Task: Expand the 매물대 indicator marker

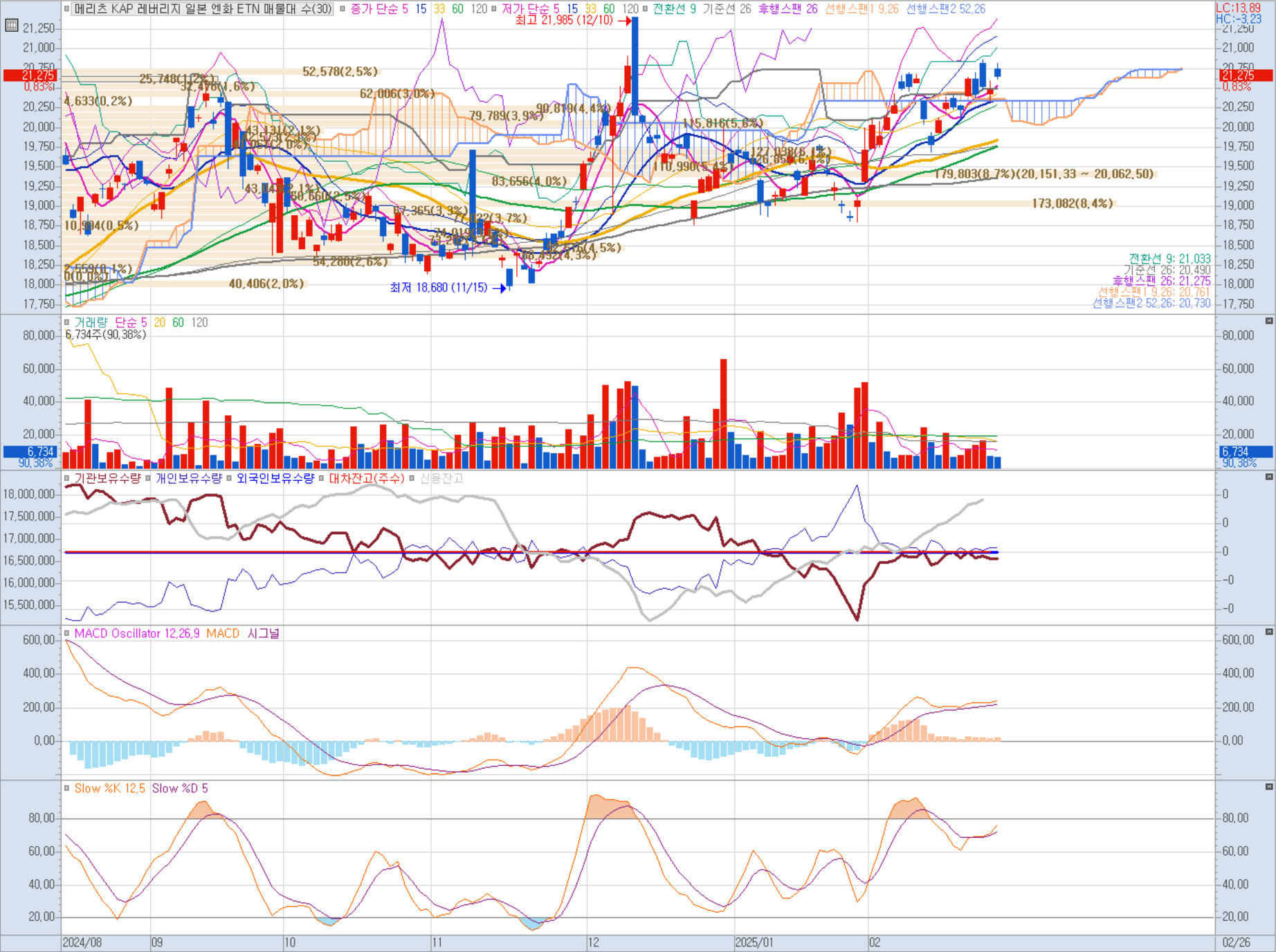Action: coord(67,9)
